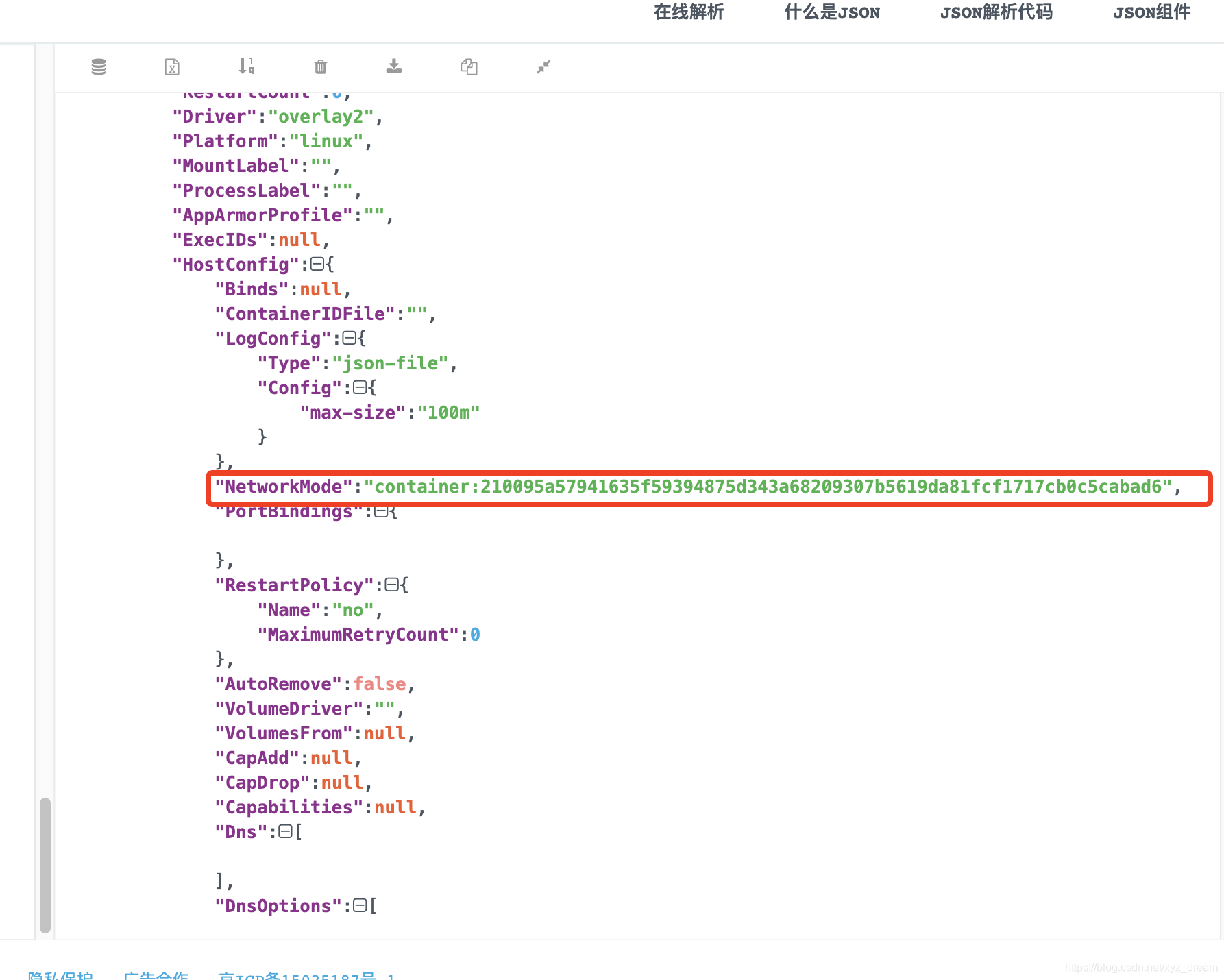The image size is (1224, 980).
Task: Collapse the PortBindings object node
Action: click(381, 511)
